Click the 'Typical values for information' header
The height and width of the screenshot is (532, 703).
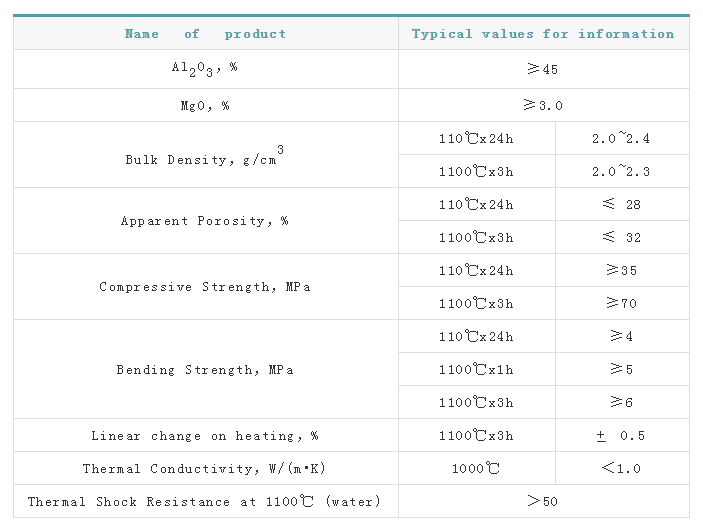tap(543, 34)
